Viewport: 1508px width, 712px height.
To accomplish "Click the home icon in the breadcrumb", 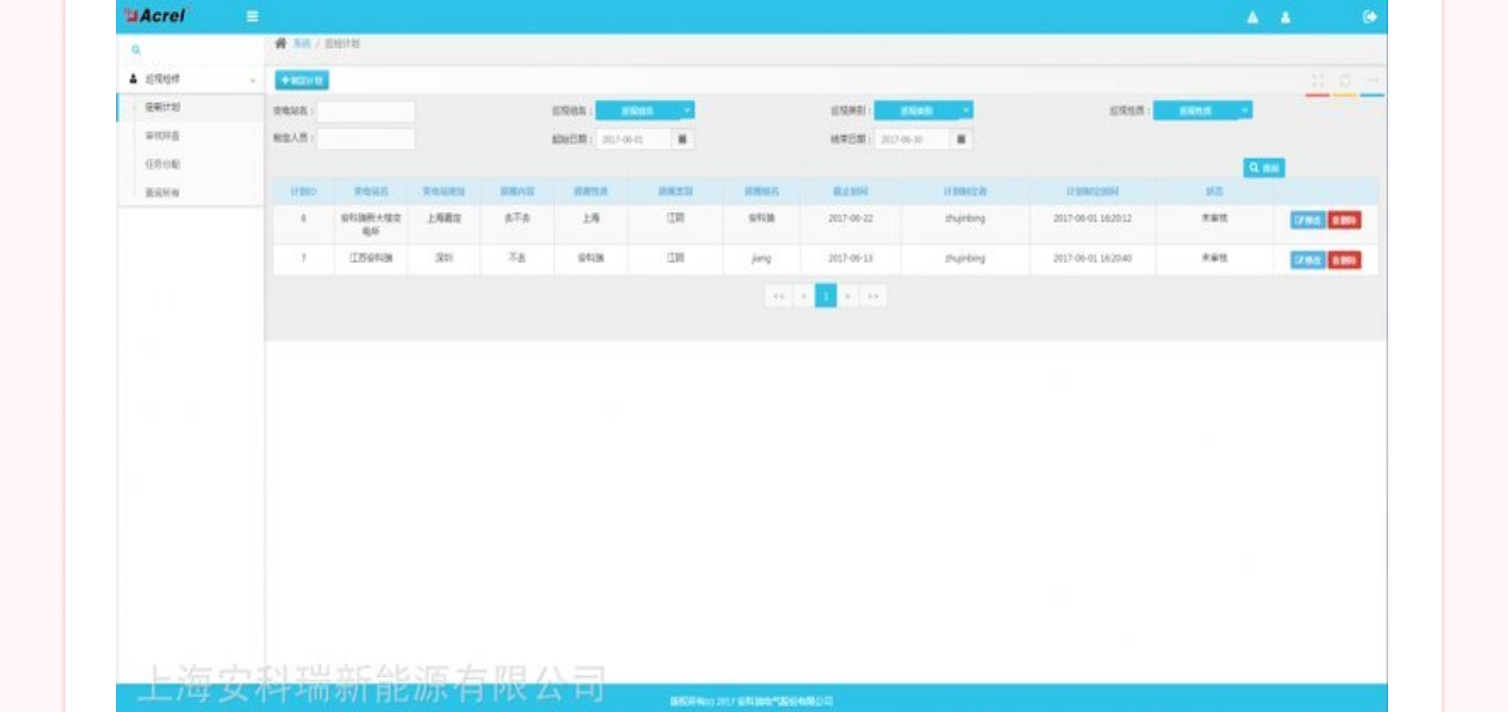I will [x=281, y=44].
